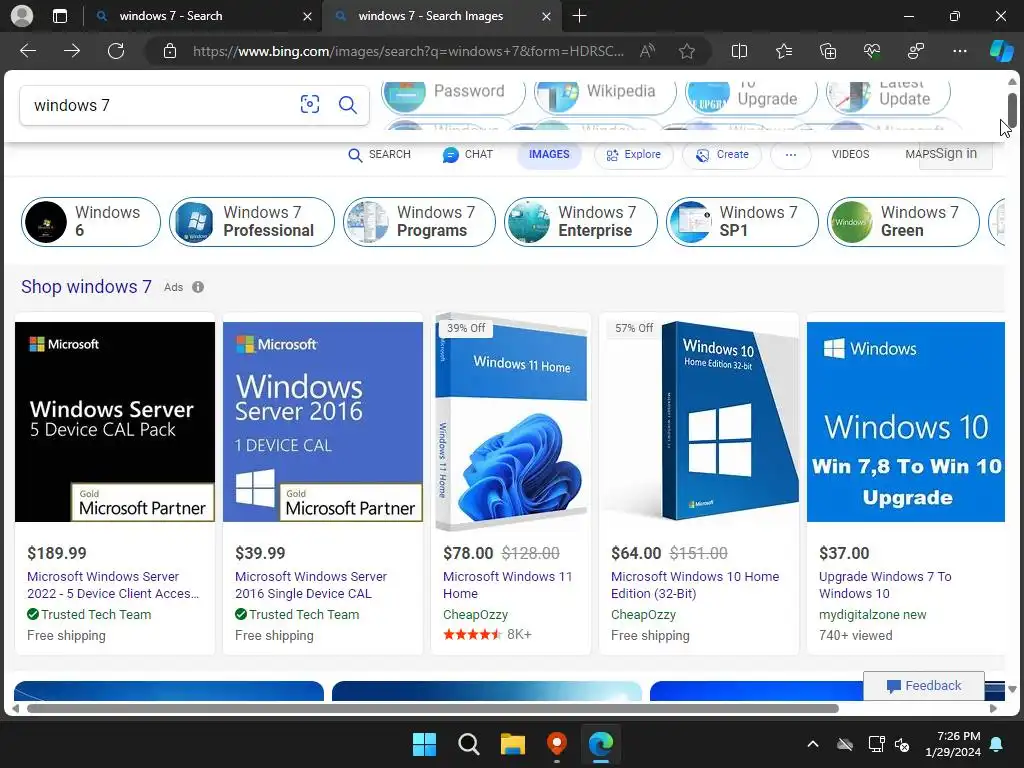1024x768 pixels.
Task: Open Browser essentials heart icon
Action: [872, 51]
